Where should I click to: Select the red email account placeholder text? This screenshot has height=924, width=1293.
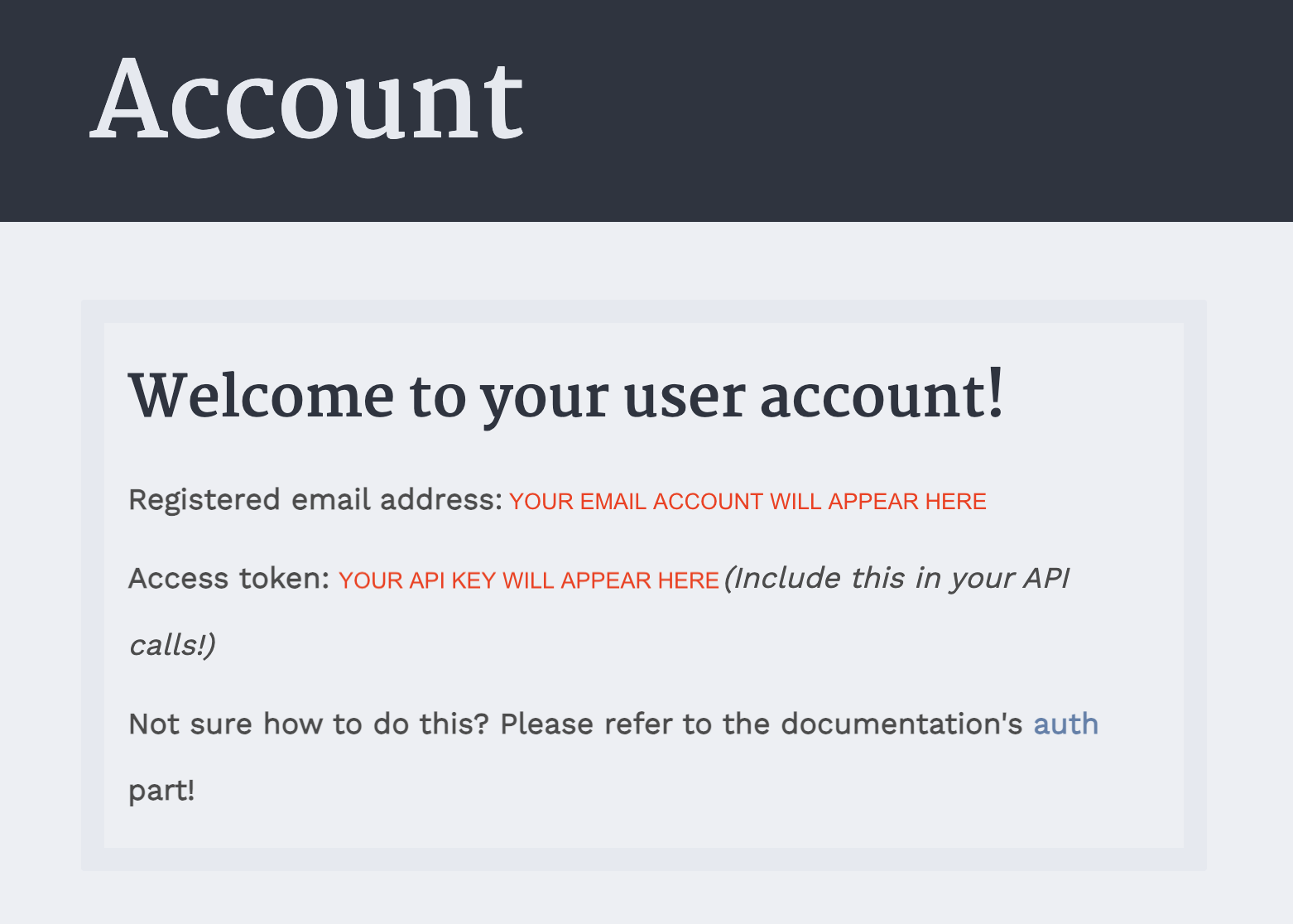pos(747,502)
